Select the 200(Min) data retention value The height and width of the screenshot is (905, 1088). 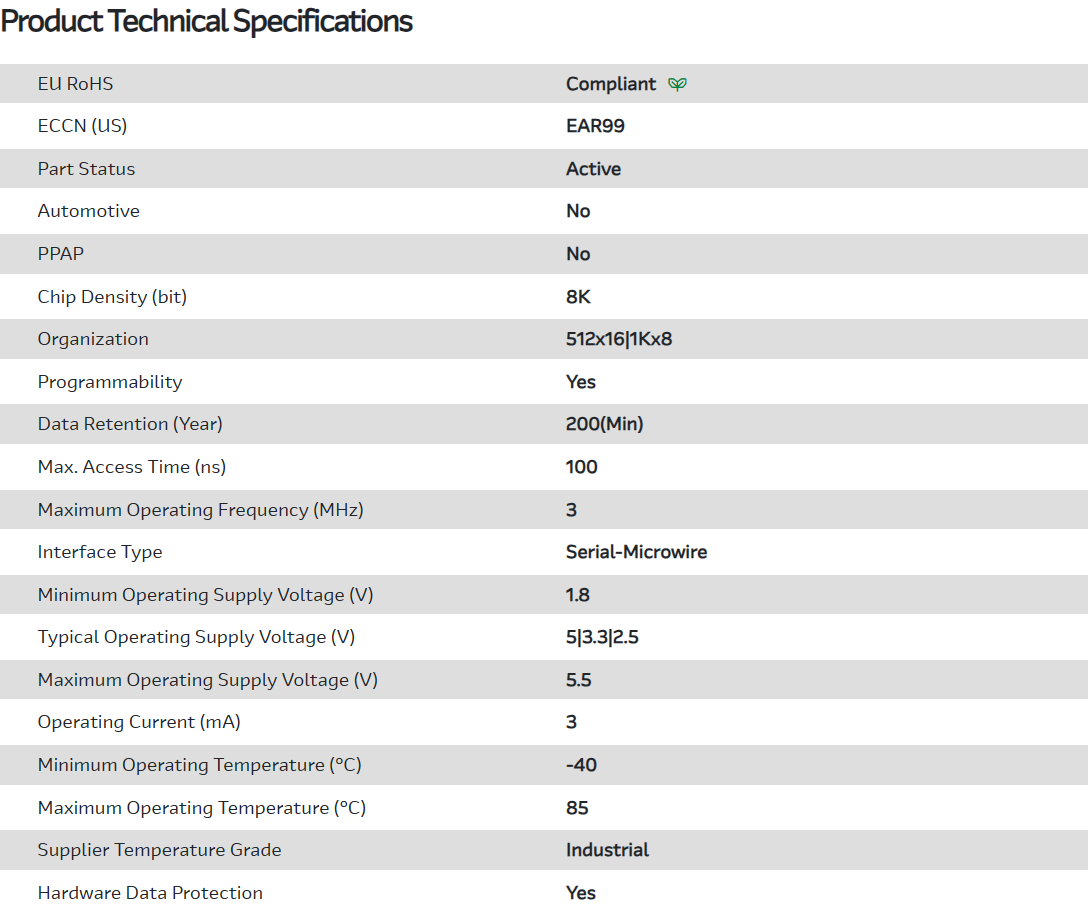604,424
